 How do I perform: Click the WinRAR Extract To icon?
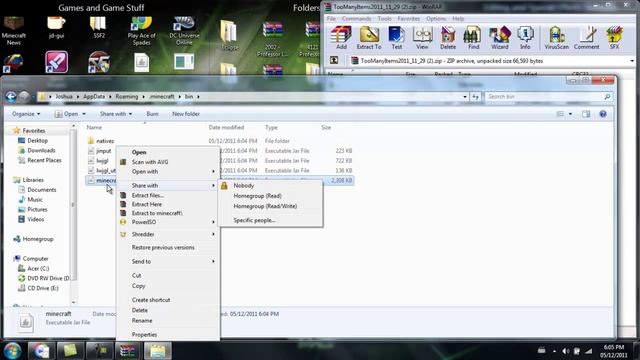click(x=369, y=38)
